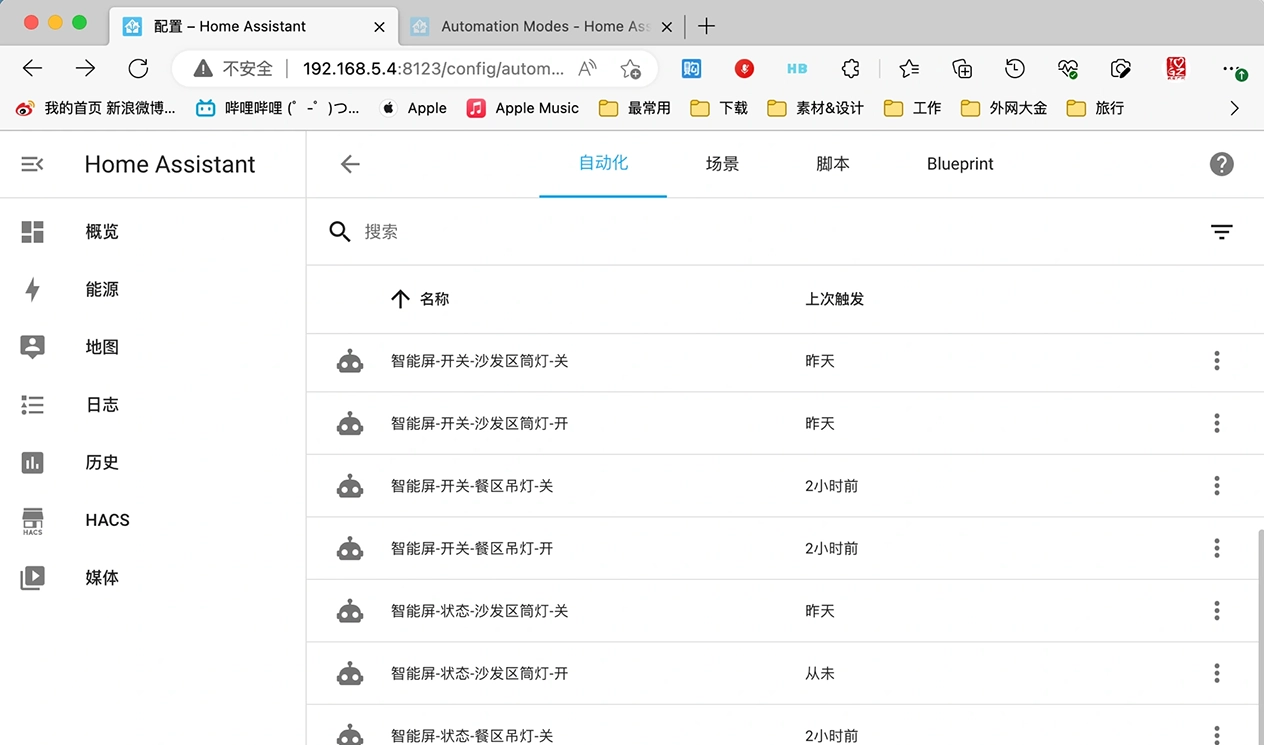
Task: Click robot icon of 智能屏-开关-沙发区筒灯-关
Action: pyautogui.click(x=350, y=361)
